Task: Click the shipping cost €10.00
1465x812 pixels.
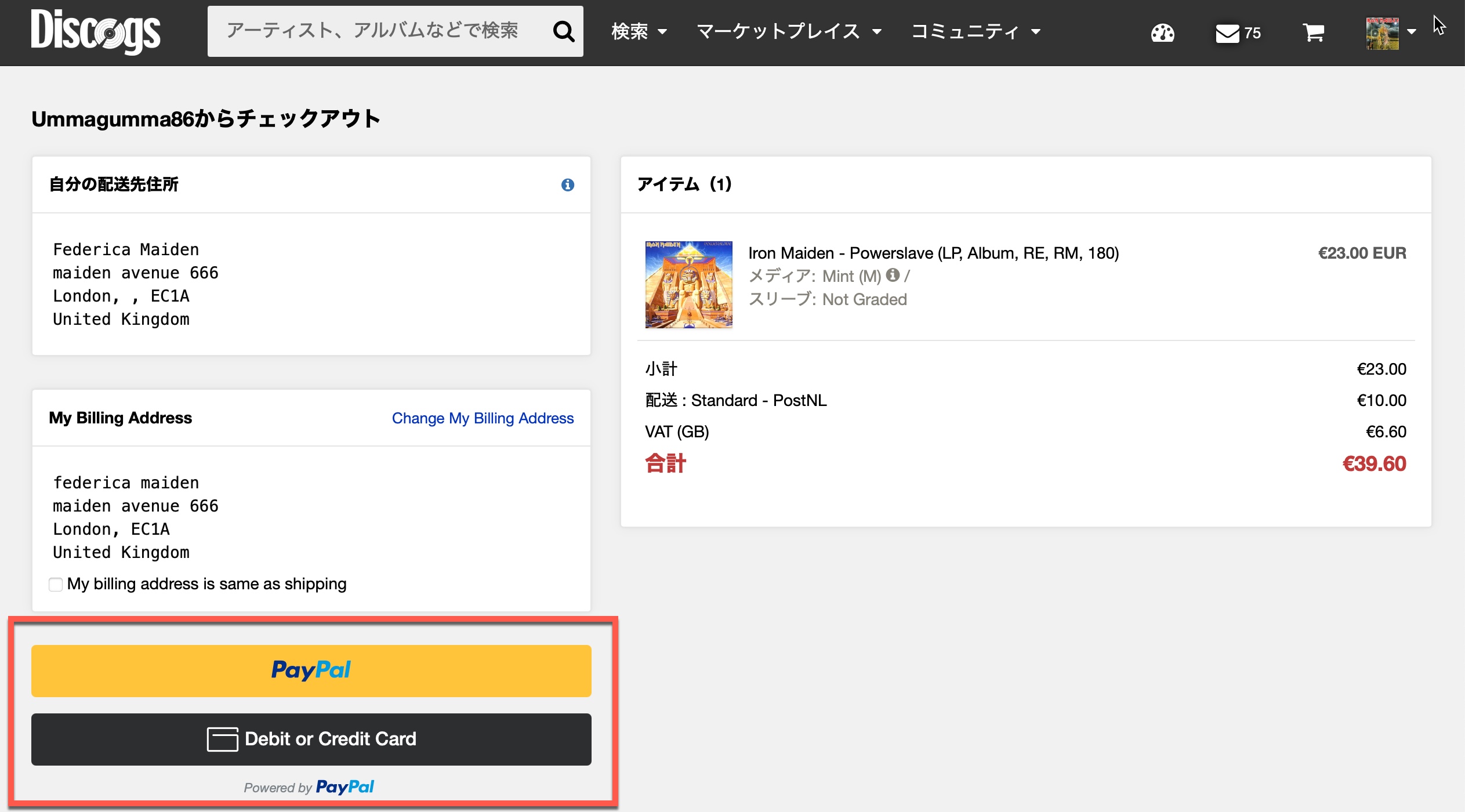Action: 1381,400
